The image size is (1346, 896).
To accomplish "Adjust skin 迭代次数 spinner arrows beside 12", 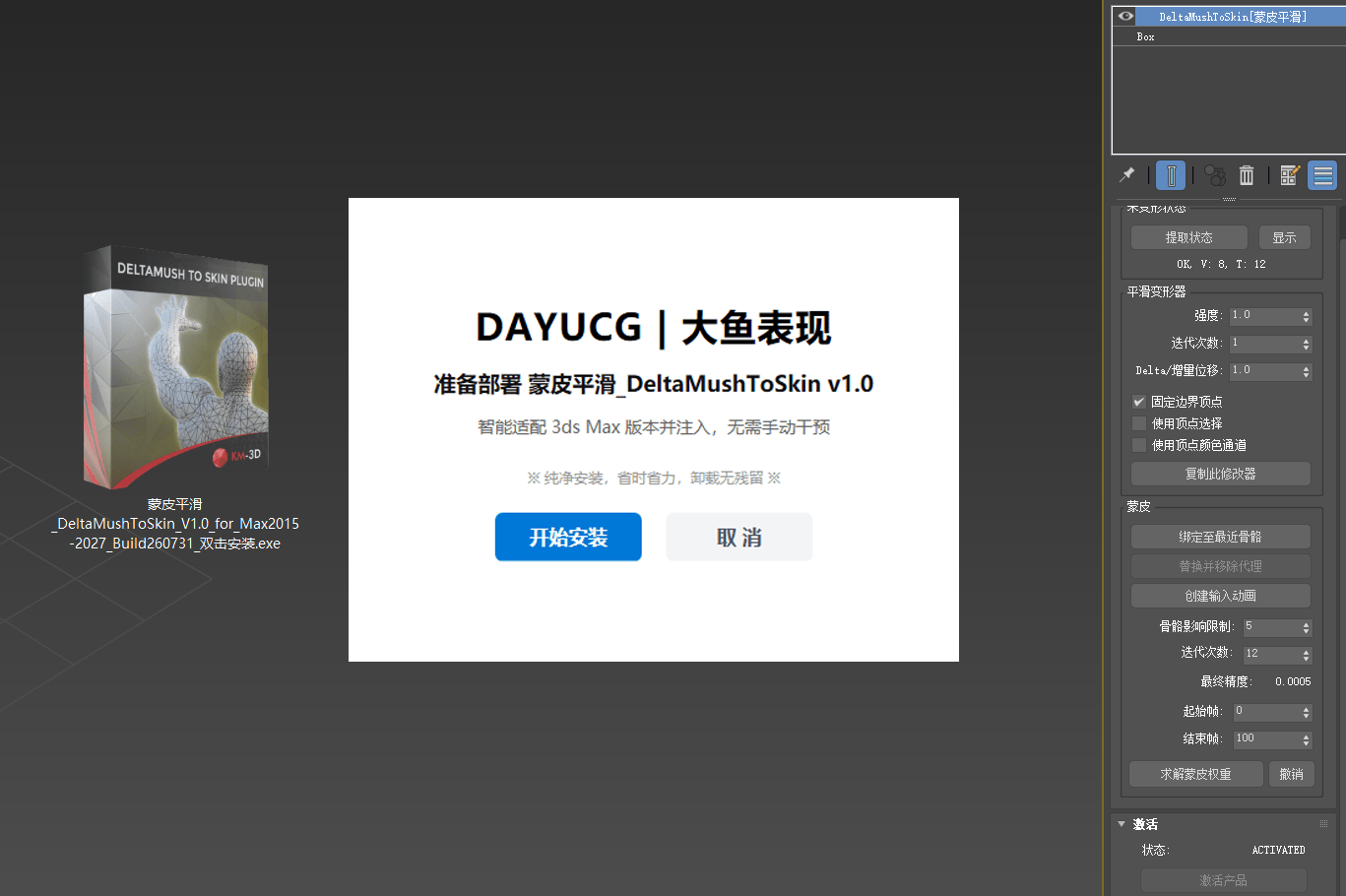I will (x=1307, y=654).
